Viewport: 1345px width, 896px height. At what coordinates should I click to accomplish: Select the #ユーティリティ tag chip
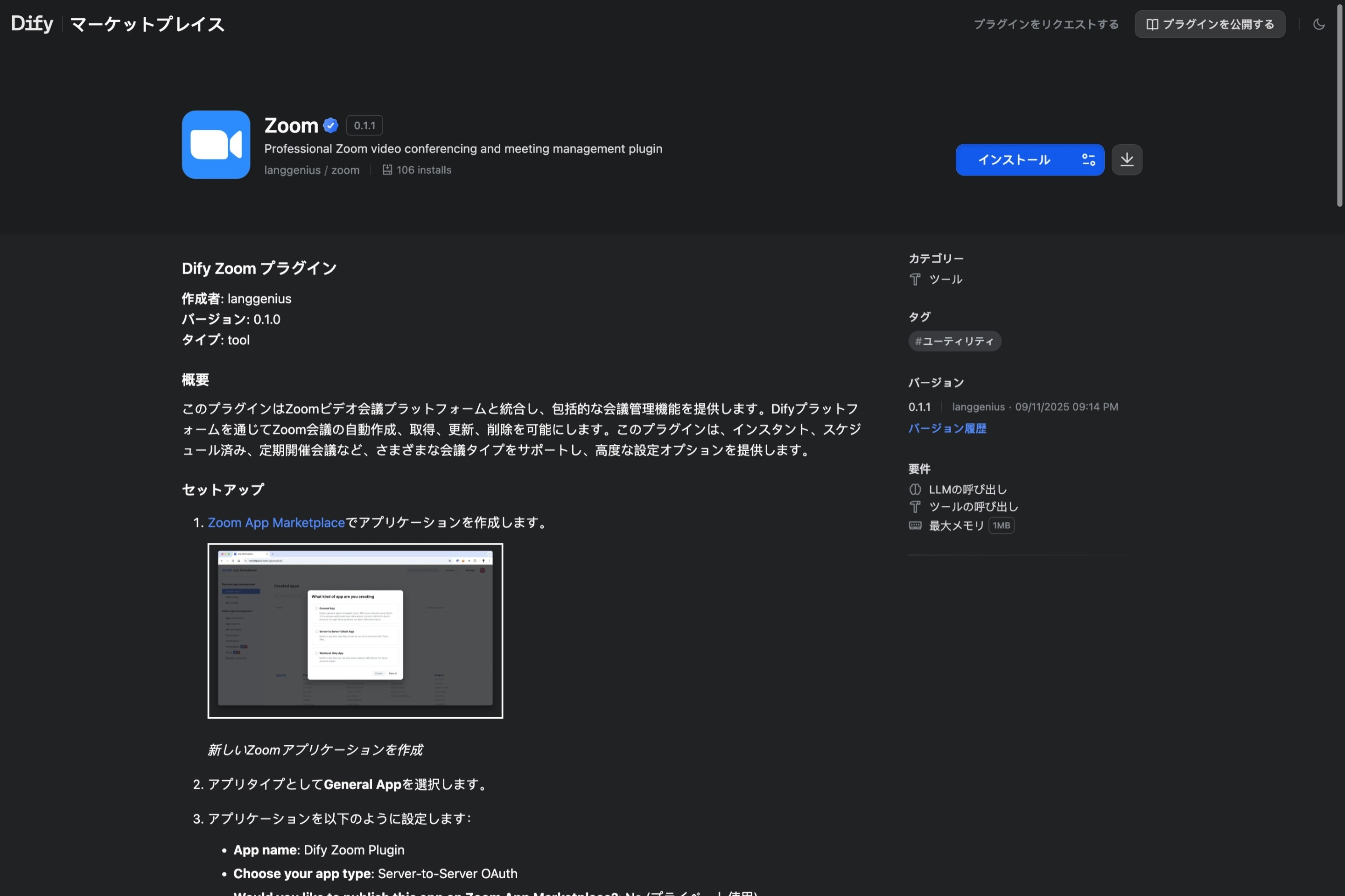954,341
